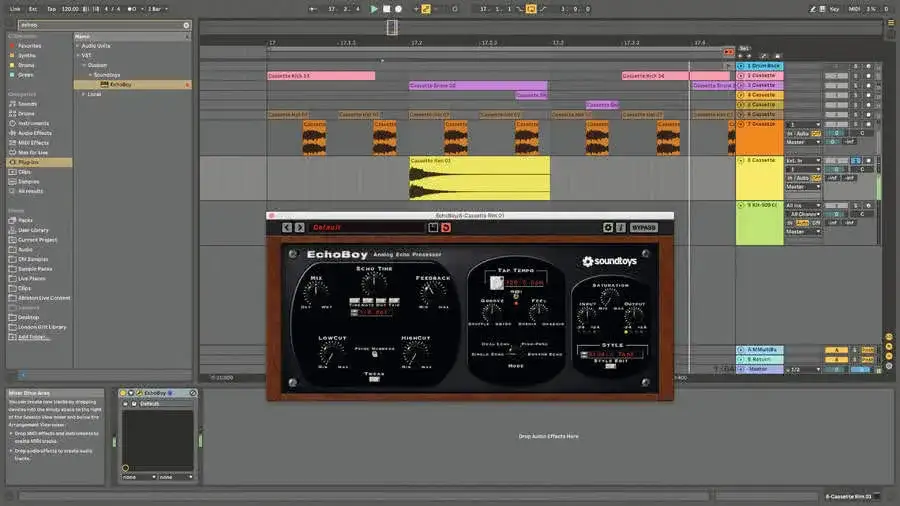
Task: Click EchoBoy Default preset name field
Action: point(367,228)
